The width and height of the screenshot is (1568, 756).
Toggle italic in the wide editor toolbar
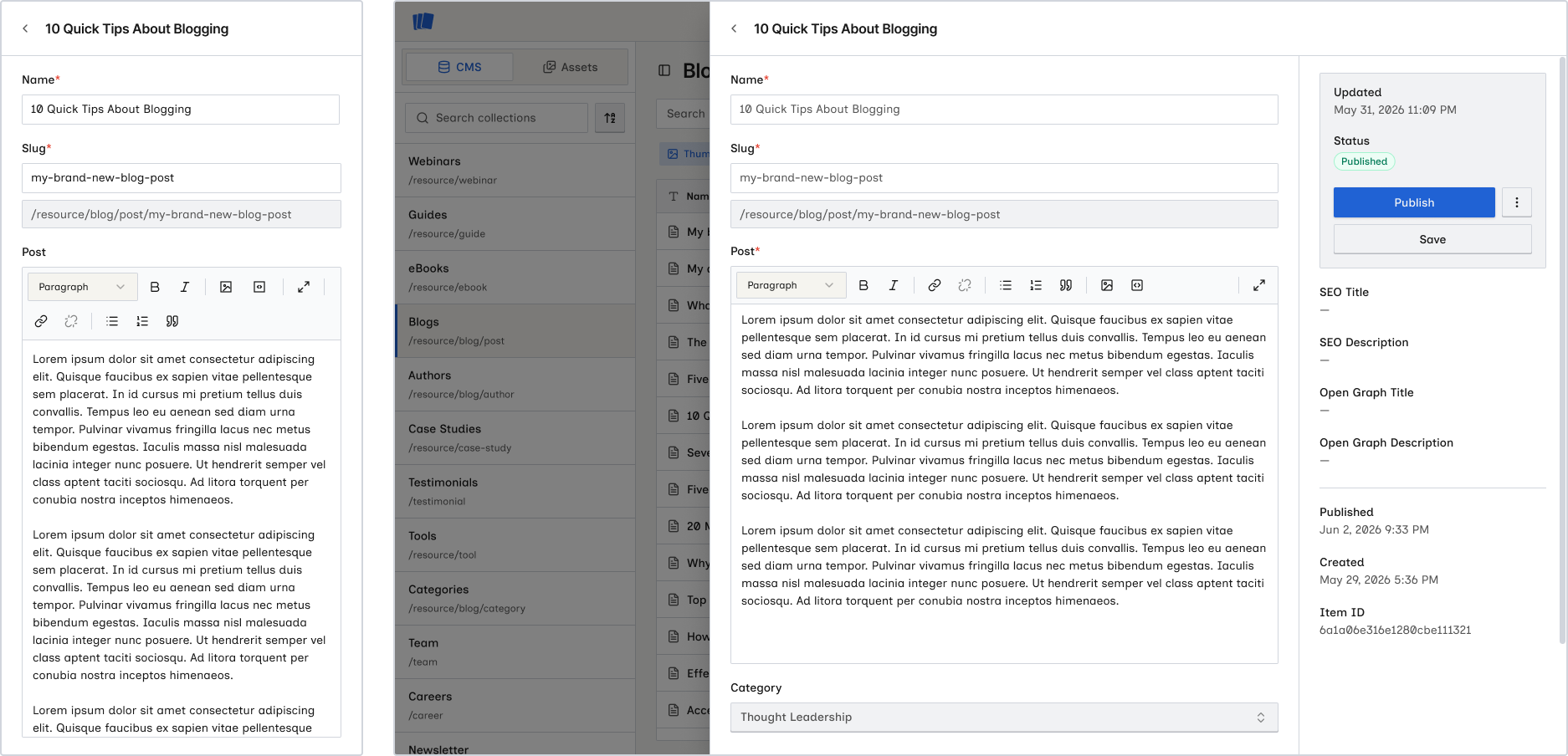[894, 285]
